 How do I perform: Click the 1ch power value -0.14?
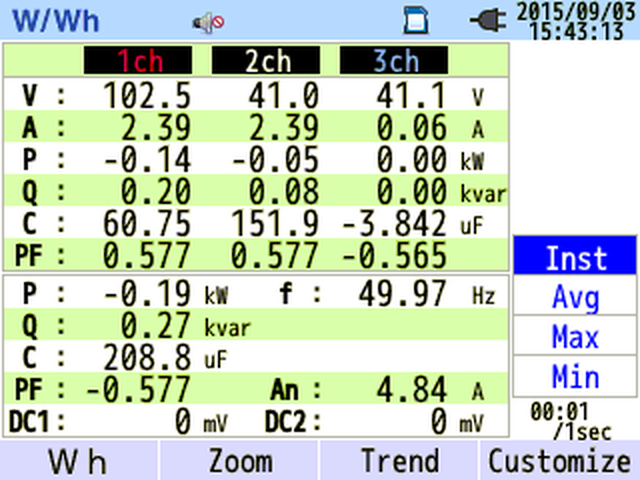click(147, 159)
